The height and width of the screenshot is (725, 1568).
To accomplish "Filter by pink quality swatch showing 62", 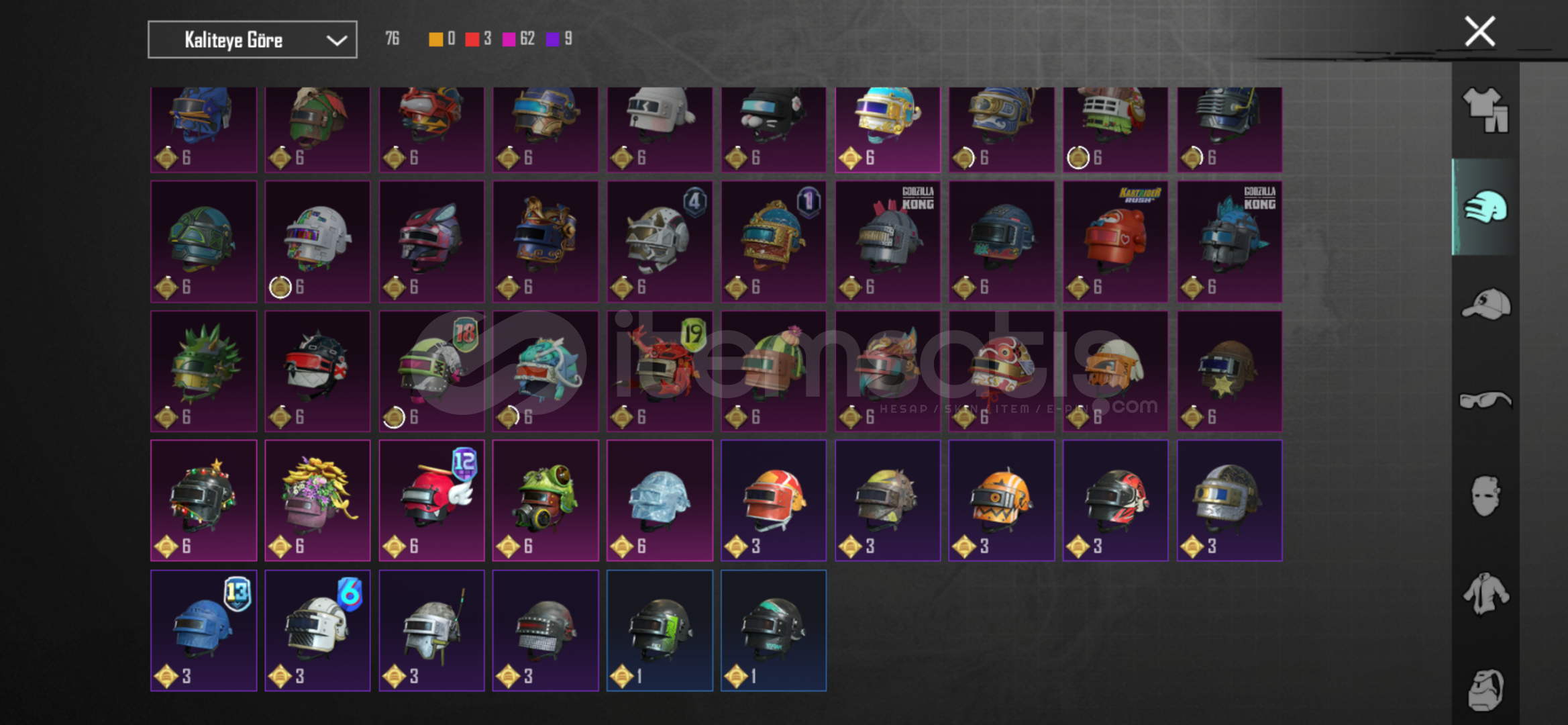I will point(509,39).
